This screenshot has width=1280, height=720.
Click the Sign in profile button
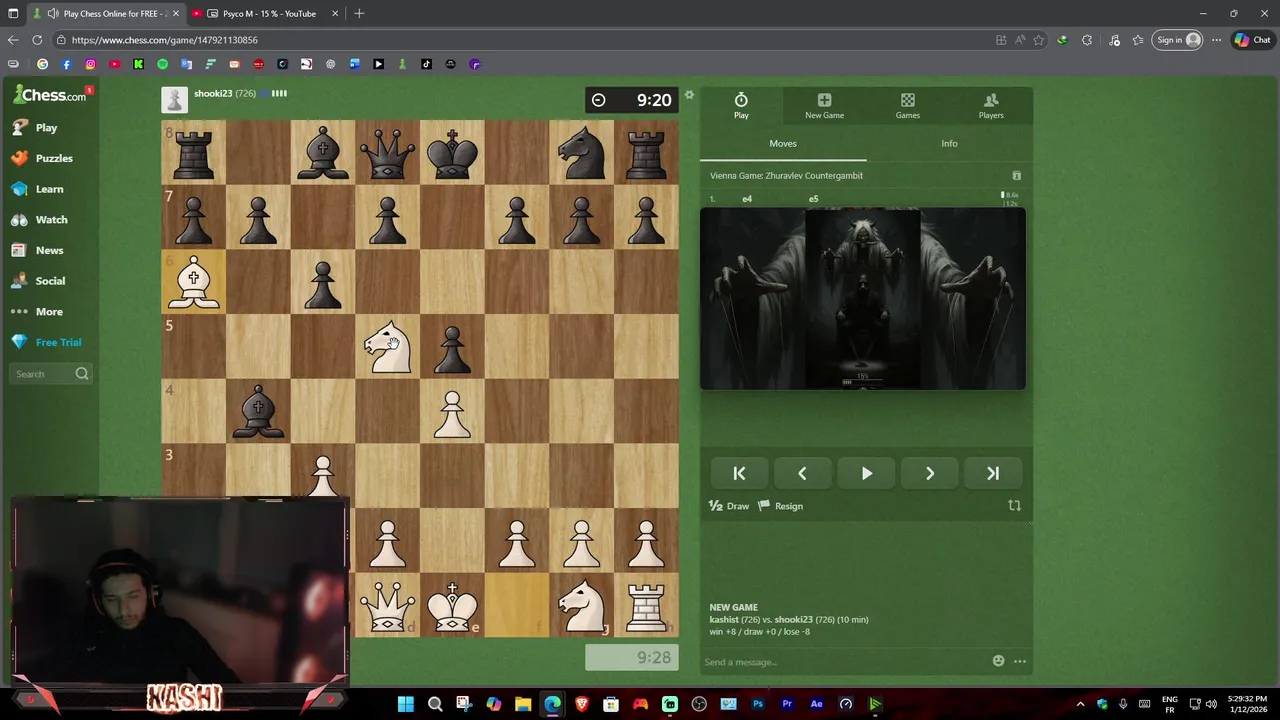tap(1178, 40)
